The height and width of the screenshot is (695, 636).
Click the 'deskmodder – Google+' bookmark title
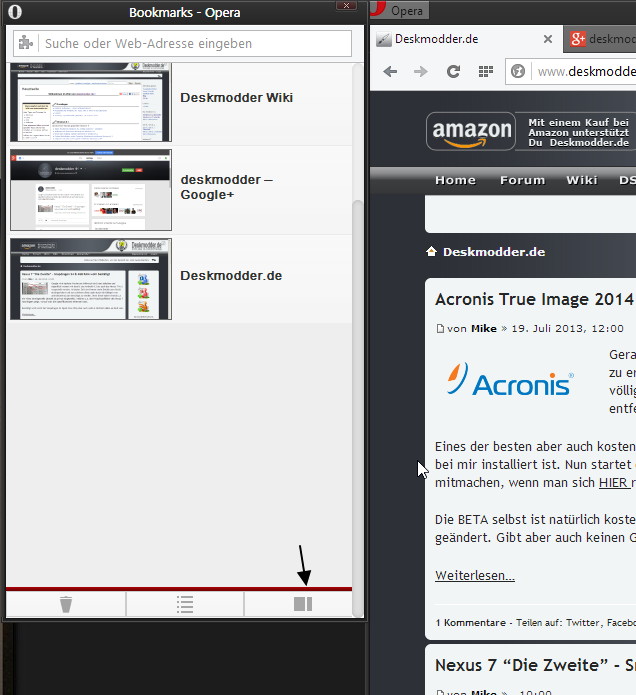pyautogui.click(x=226, y=187)
